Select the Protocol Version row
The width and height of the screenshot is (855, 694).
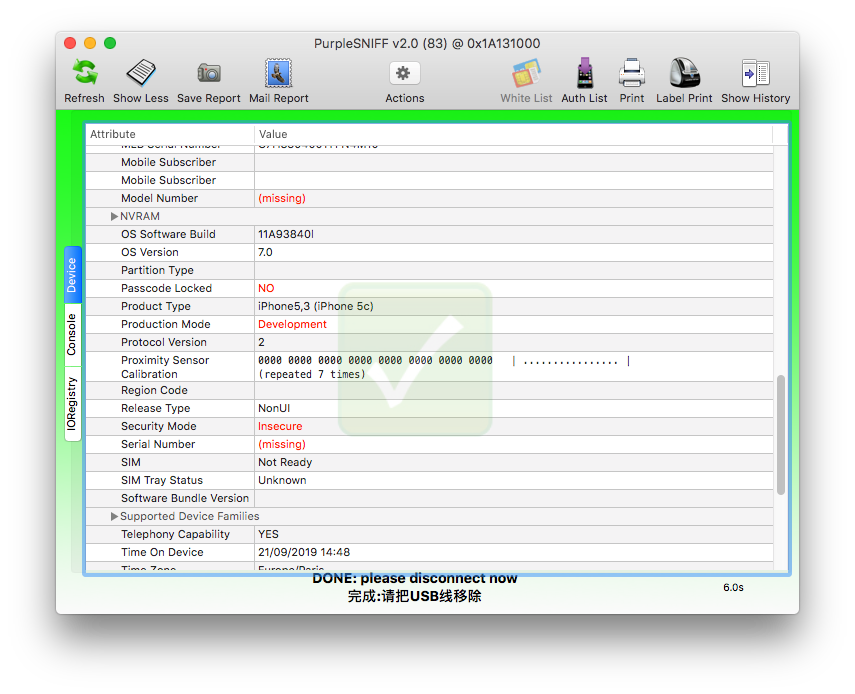pos(430,342)
